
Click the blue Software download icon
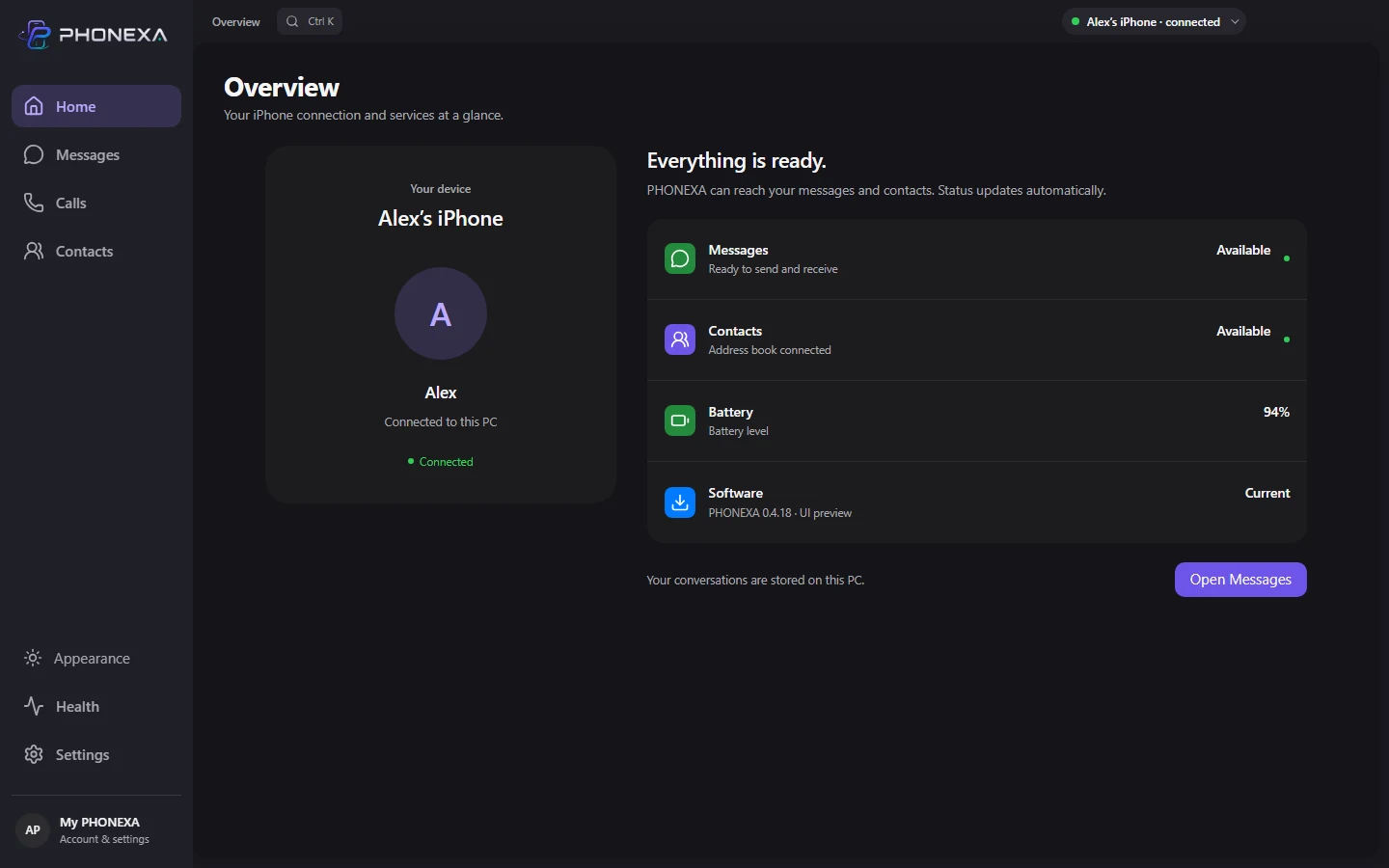[x=680, y=502]
